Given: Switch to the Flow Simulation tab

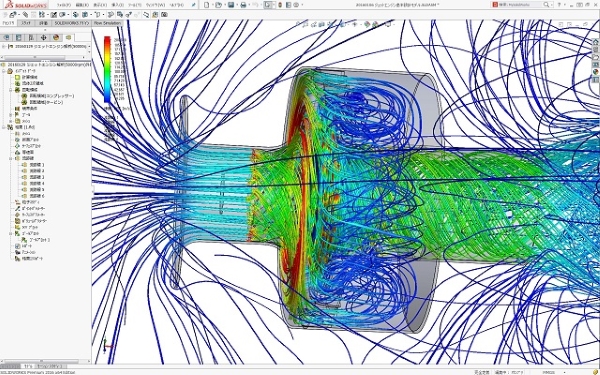Looking at the screenshot, I should coord(107,23).
